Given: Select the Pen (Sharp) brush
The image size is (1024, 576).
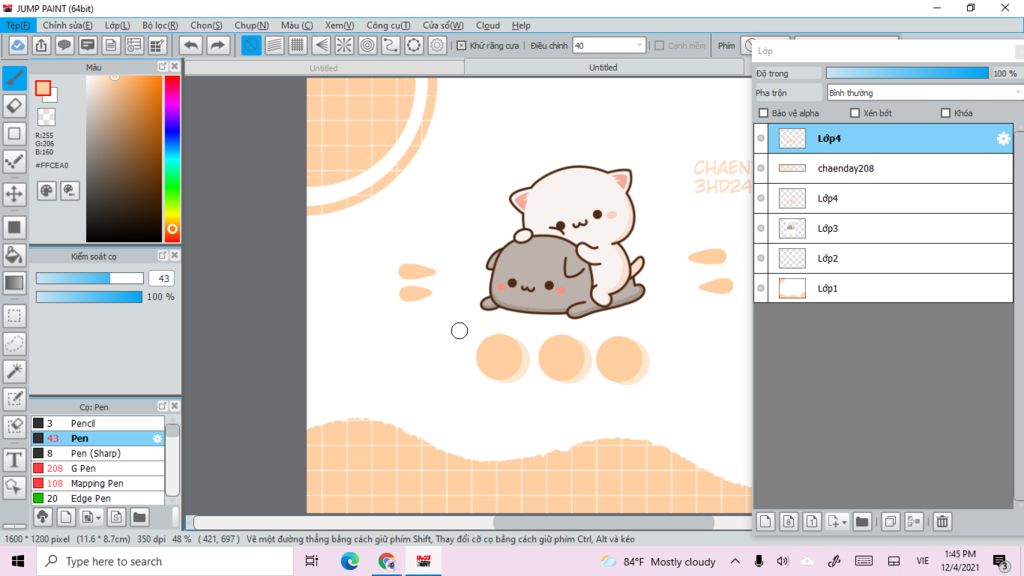Looking at the screenshot, I should [x=97, y=453].
